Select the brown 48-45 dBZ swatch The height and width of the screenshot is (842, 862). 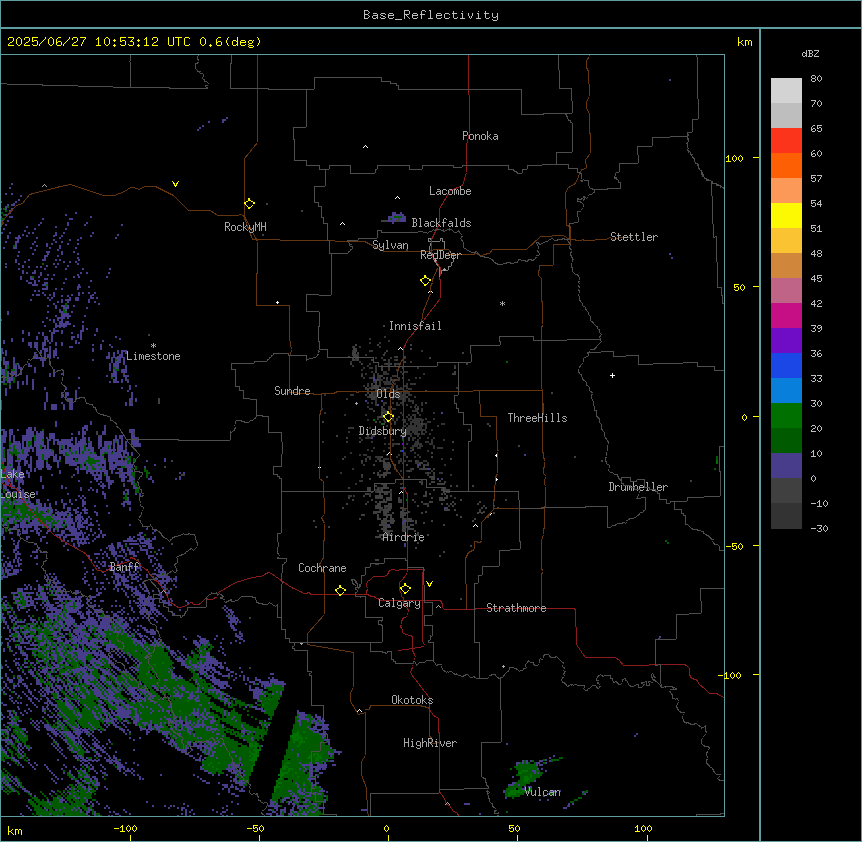click(786, 265)
